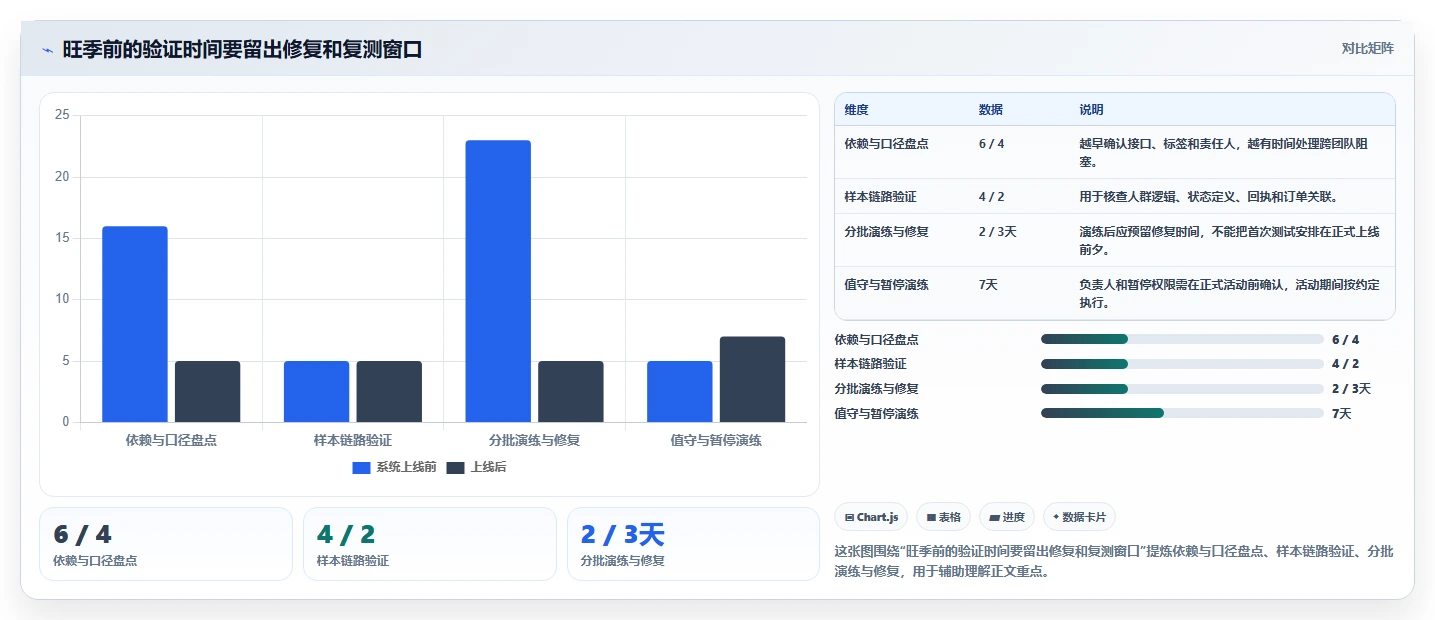Viewport: 1435px width, 620px height.
Task: Click 分批演练与修复 cell in the table
Action: (887, 232)
